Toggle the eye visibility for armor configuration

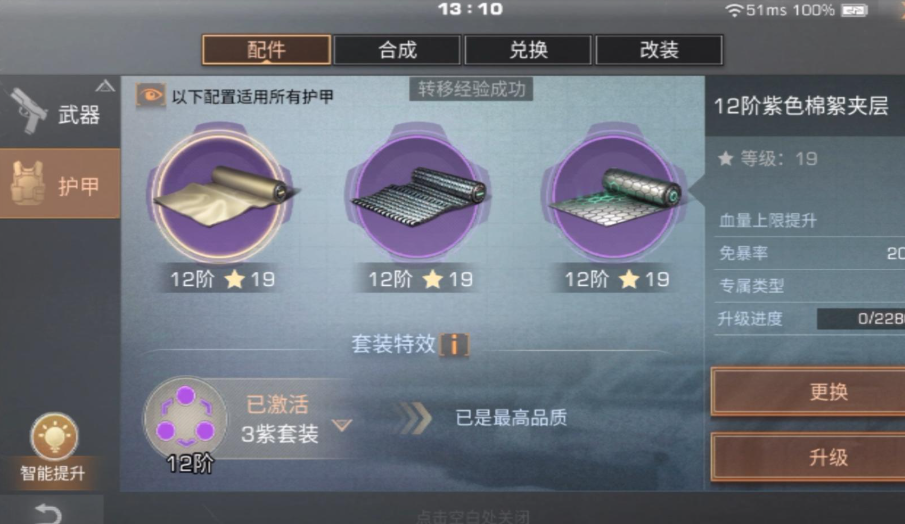coord(151,95)
